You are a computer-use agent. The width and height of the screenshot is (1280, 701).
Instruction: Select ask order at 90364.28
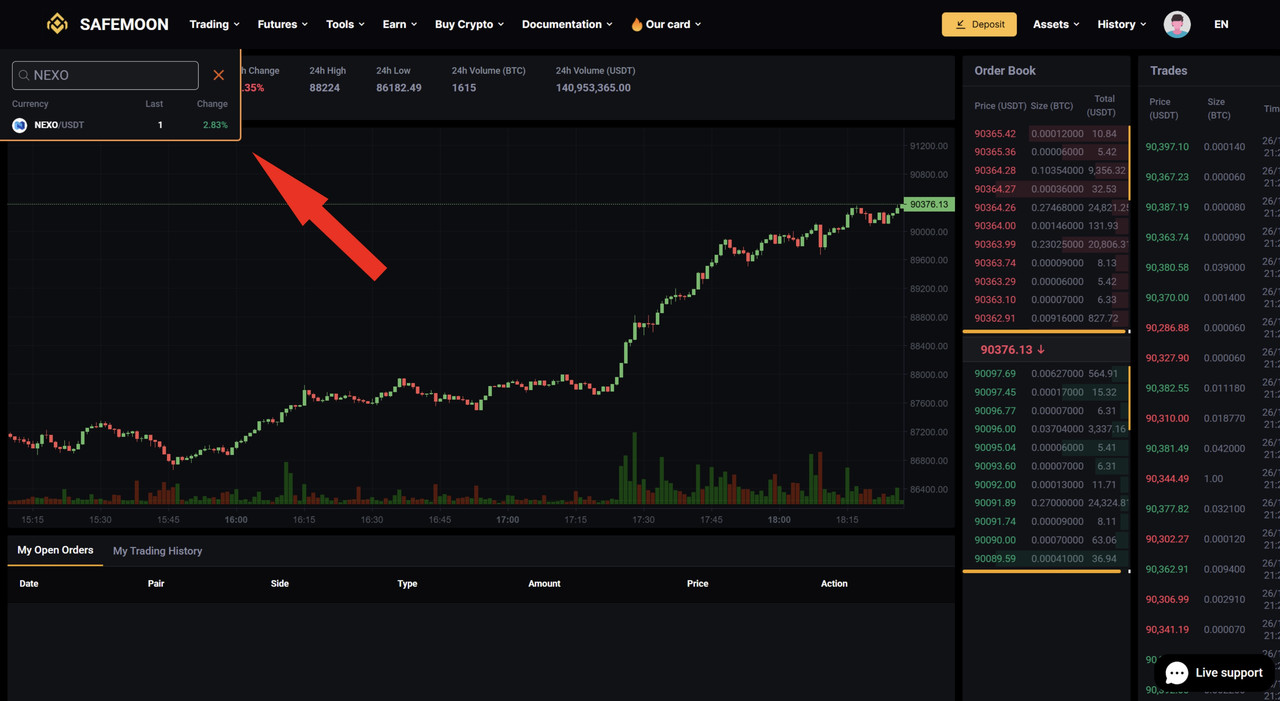(1046, 171)
